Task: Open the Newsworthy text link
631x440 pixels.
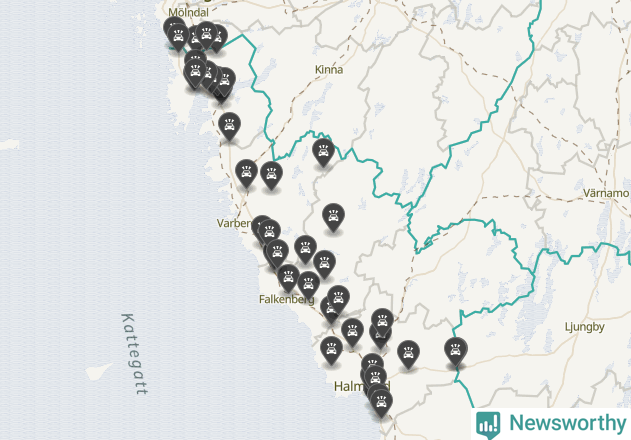Action: coord(567,423)
